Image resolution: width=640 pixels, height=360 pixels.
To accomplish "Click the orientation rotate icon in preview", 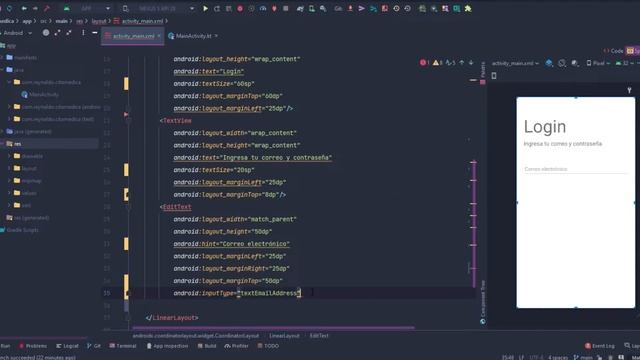I will [562, 63].
